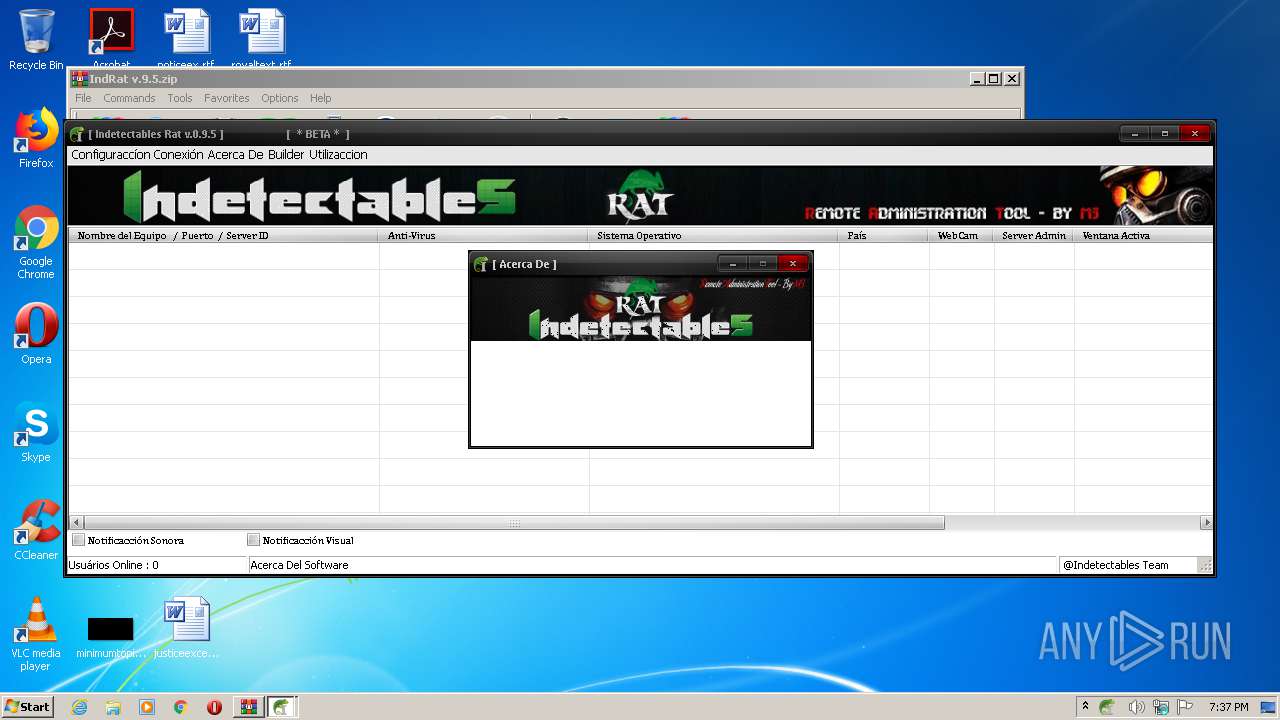
Task: Click the 7:37 PM clock
Action: coord(1228,707)
